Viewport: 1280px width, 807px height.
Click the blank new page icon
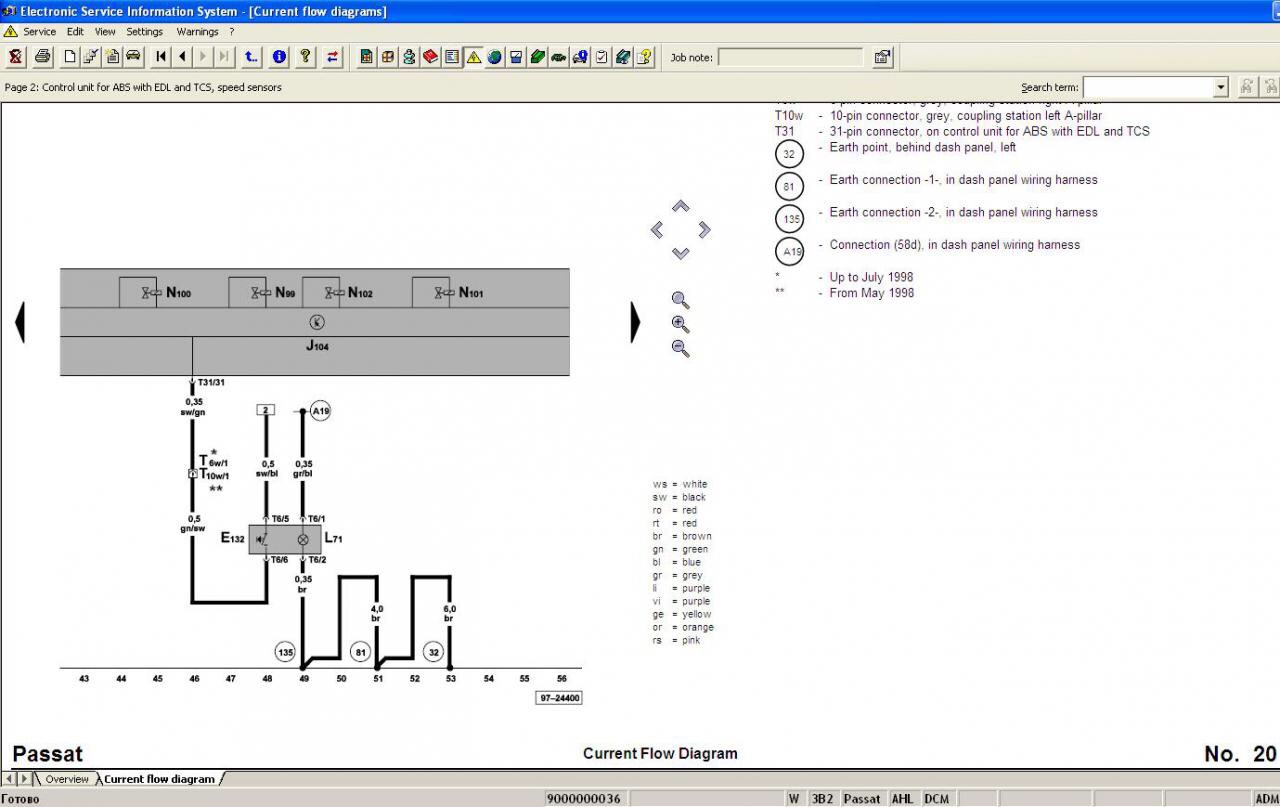70,57
